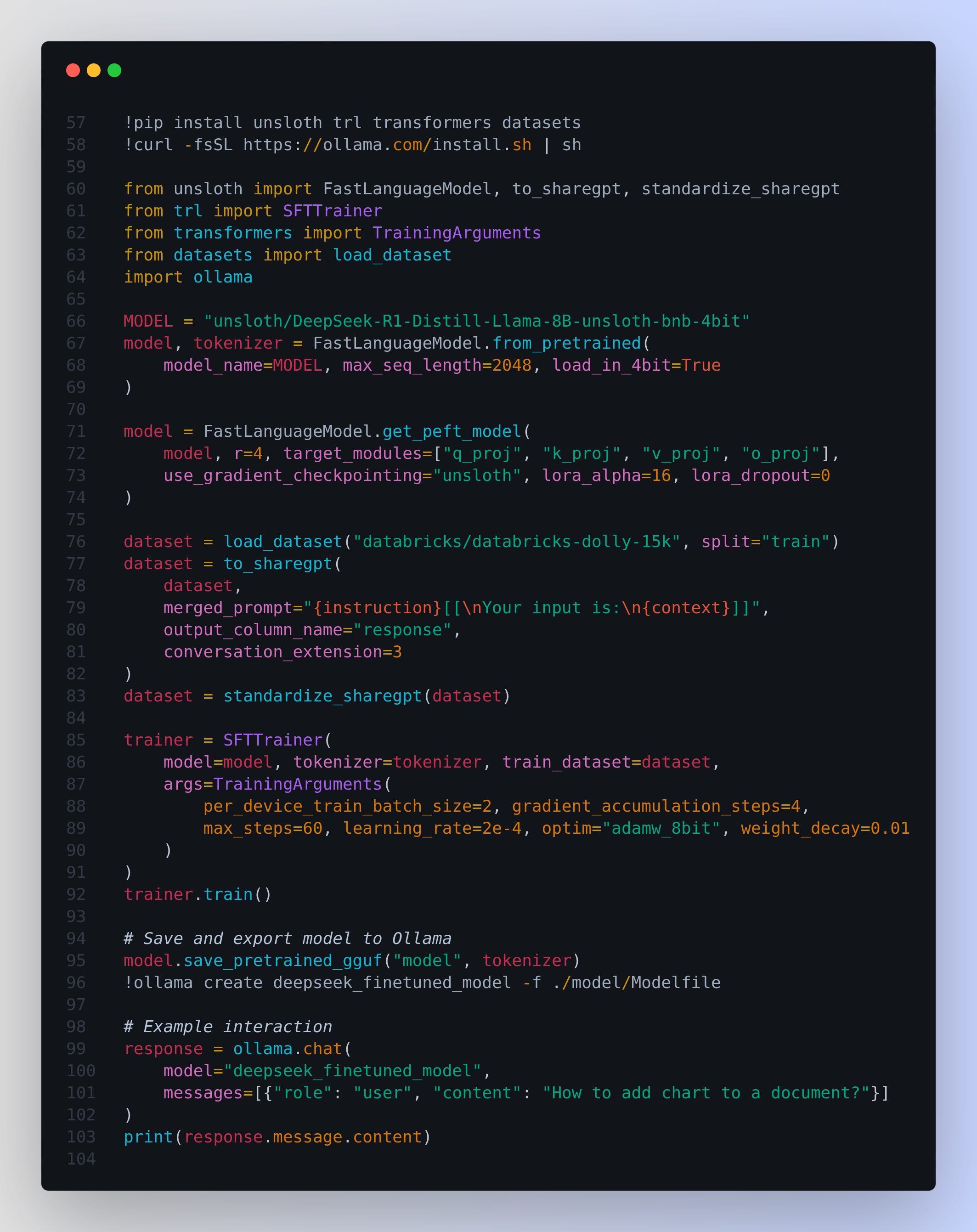Click the "adamw_8bit" optimizer string
Image resolution: width=977 pixels, height=1232 pixels.
(661, 828)
